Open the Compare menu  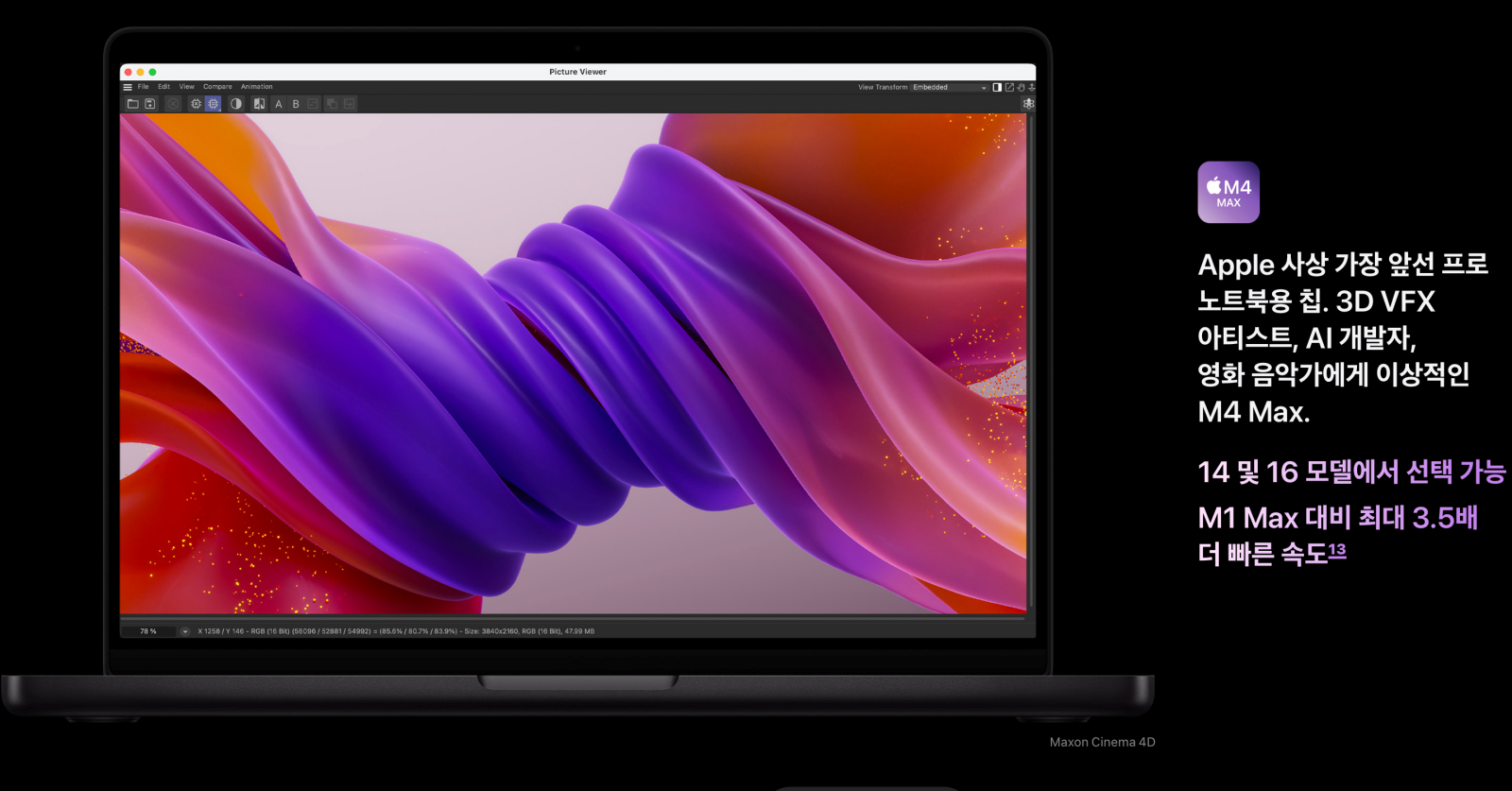coord(217,87)
